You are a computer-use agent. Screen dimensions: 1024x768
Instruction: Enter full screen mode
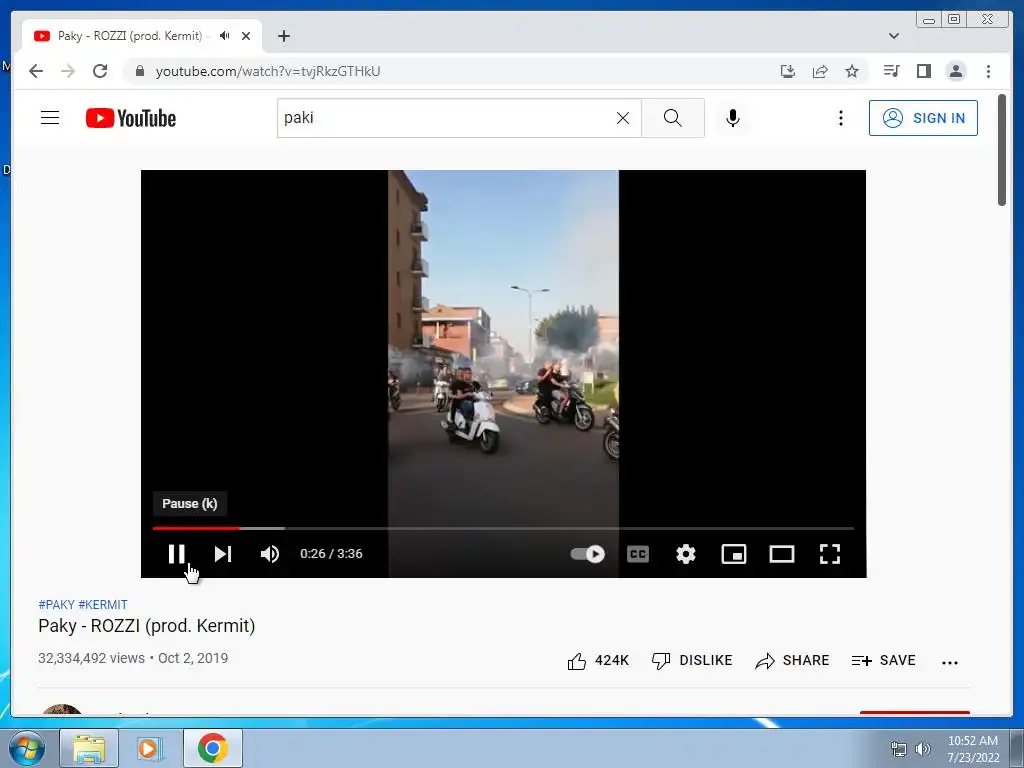click(x=829, y=554)
